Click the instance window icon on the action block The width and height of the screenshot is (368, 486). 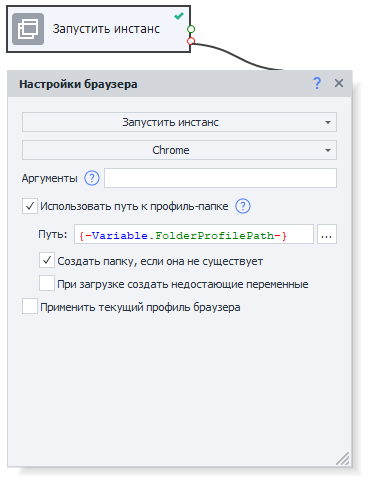pyautogui.click(x=28, y=29)
